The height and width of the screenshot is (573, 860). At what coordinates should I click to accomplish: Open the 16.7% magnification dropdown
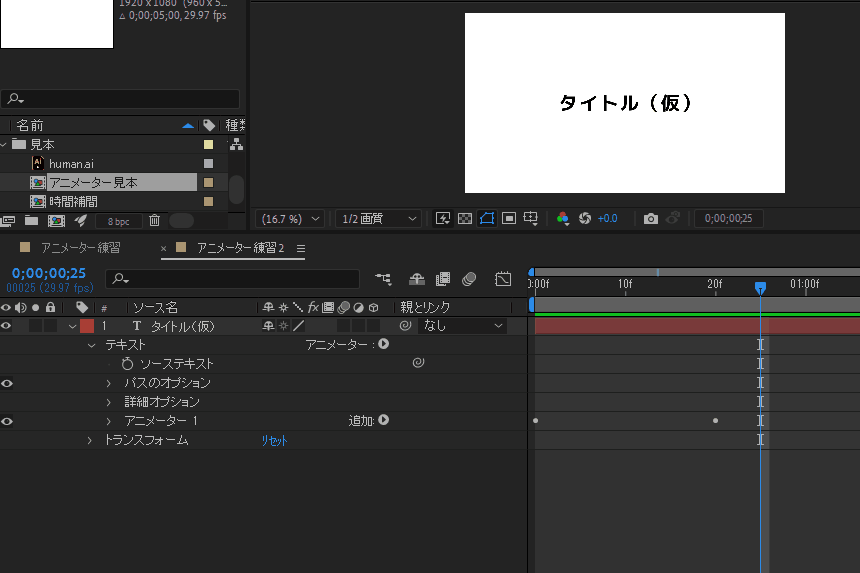(290, 219)
